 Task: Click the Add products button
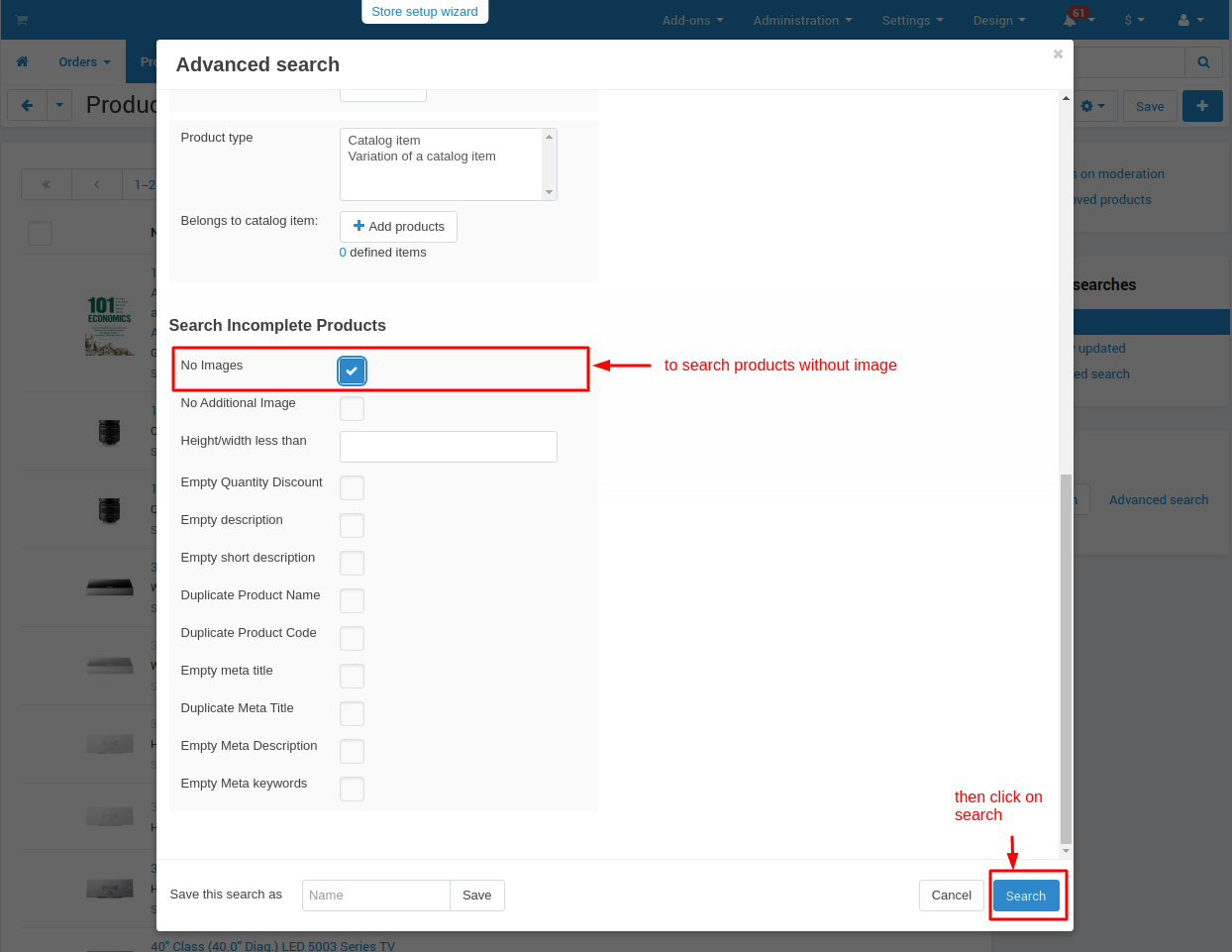pyautogui.click(x=398, y=227)
